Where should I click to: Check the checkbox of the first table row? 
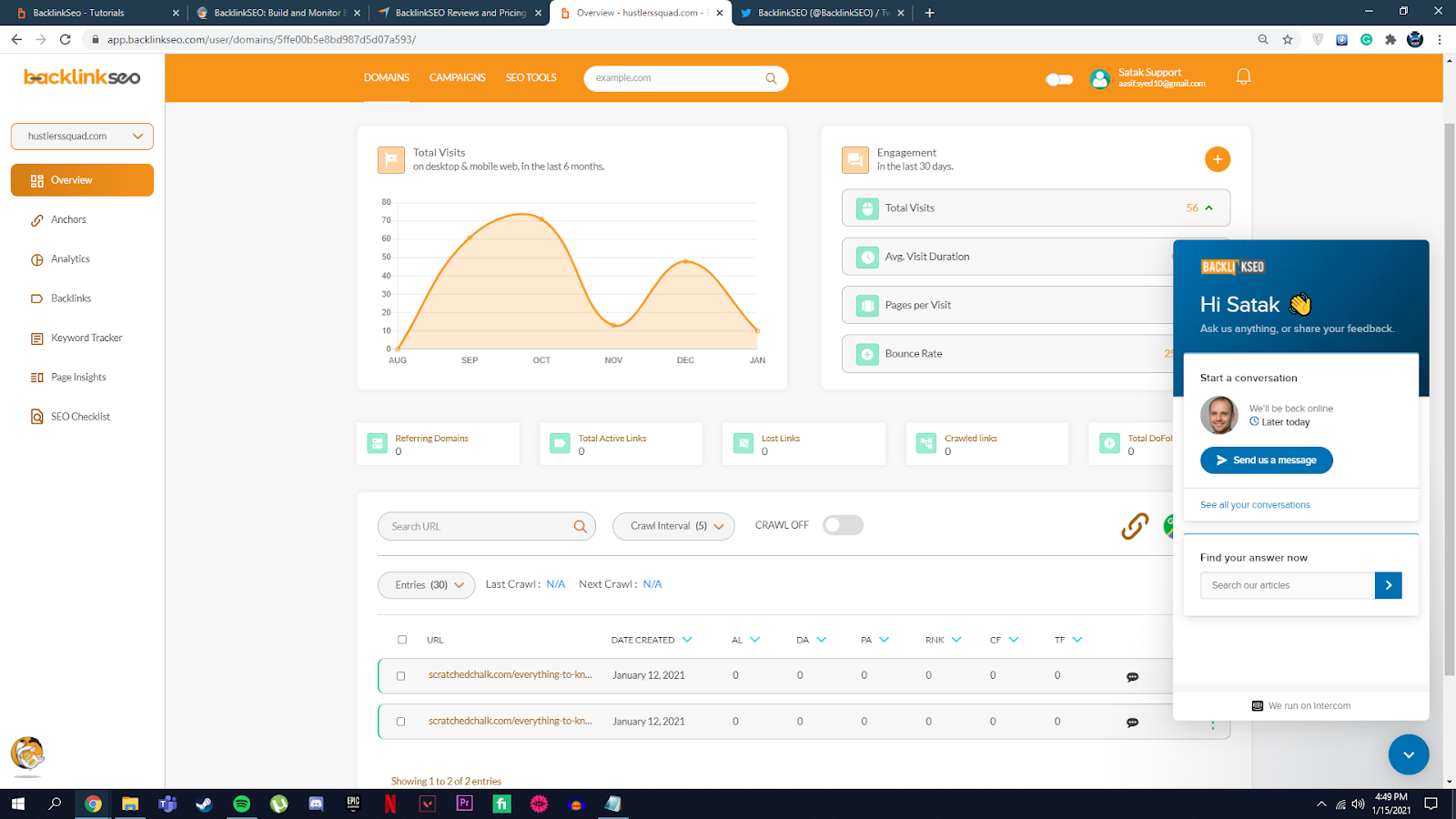coord(400,676)
